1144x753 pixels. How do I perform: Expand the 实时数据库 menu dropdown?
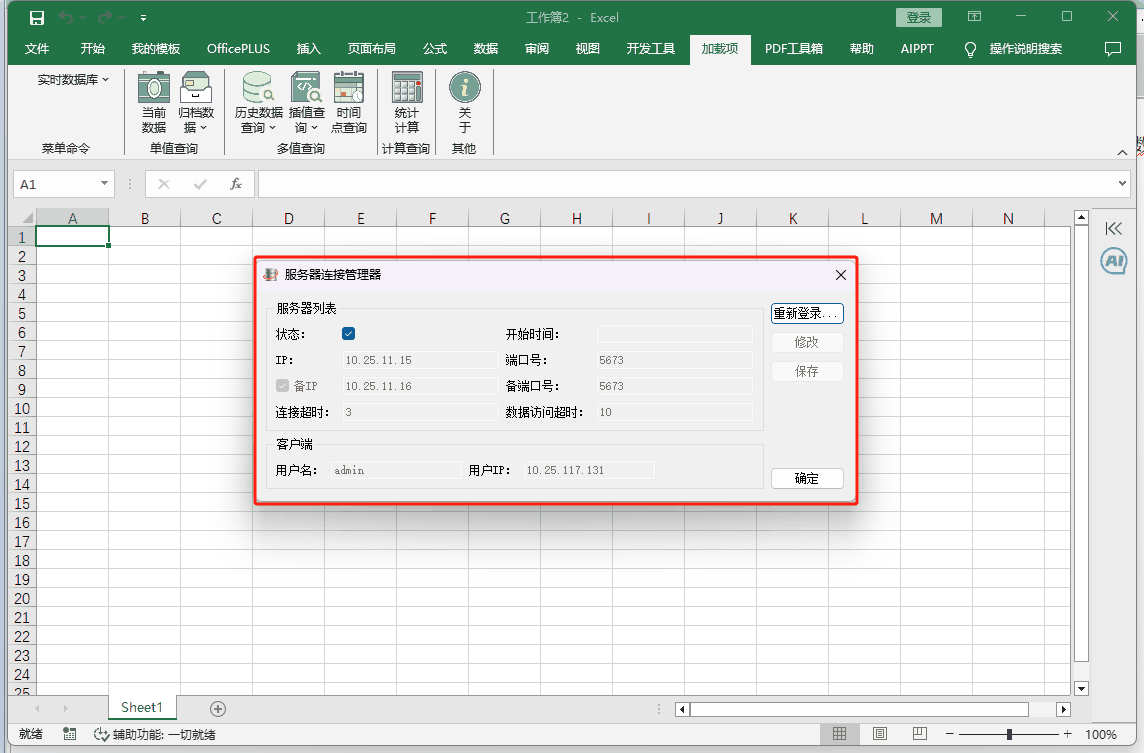point(73,80)
